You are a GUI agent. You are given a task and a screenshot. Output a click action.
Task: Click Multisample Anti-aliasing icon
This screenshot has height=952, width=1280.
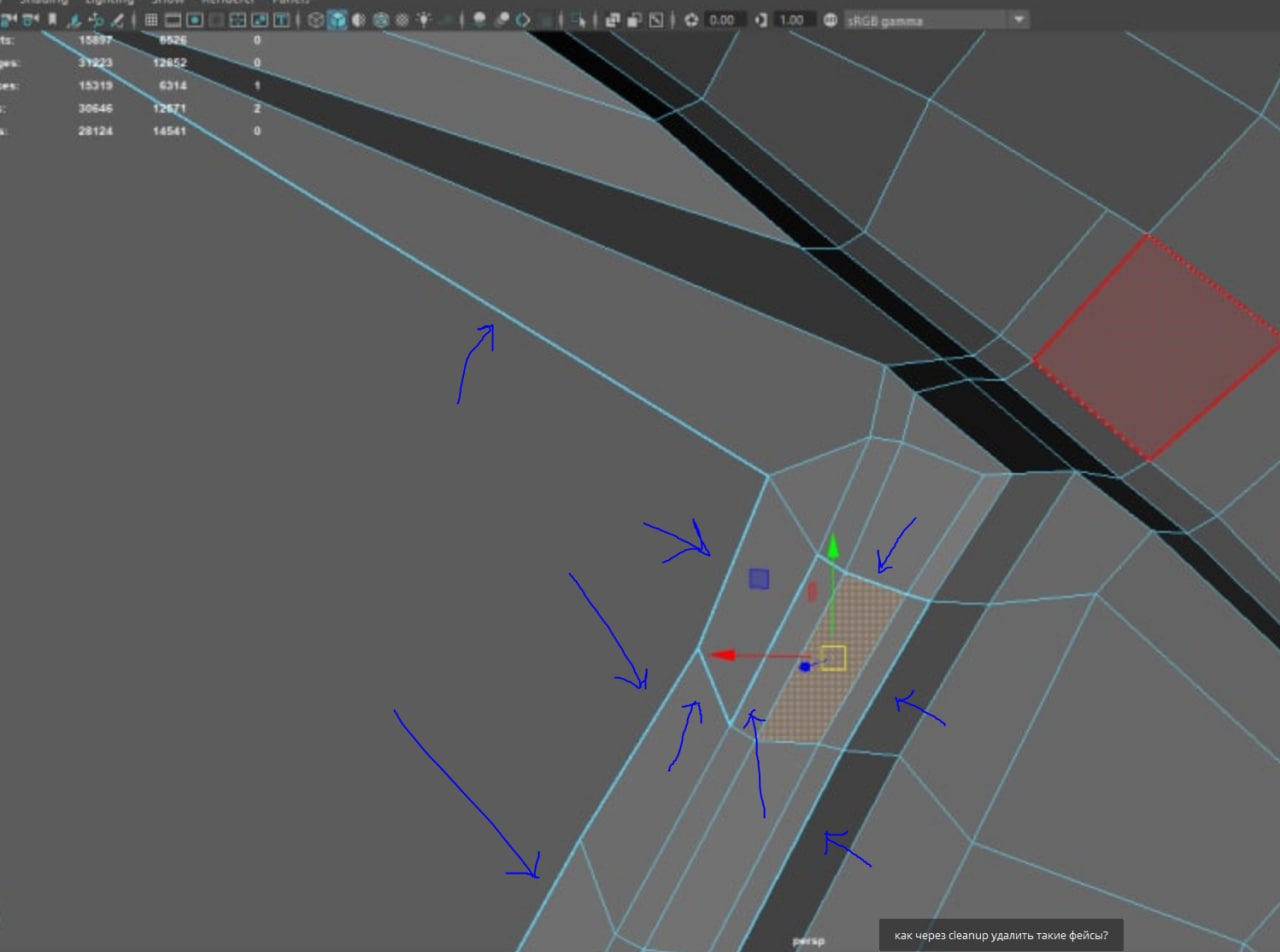(522, 19)
